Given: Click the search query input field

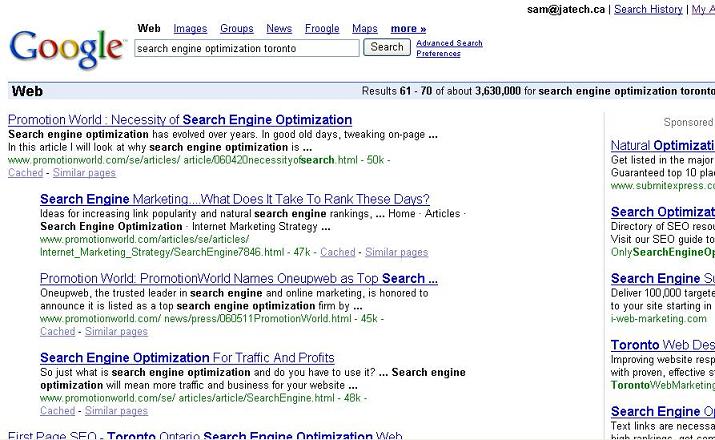Looking at the screenshot, I should click(x=247, y=48).
